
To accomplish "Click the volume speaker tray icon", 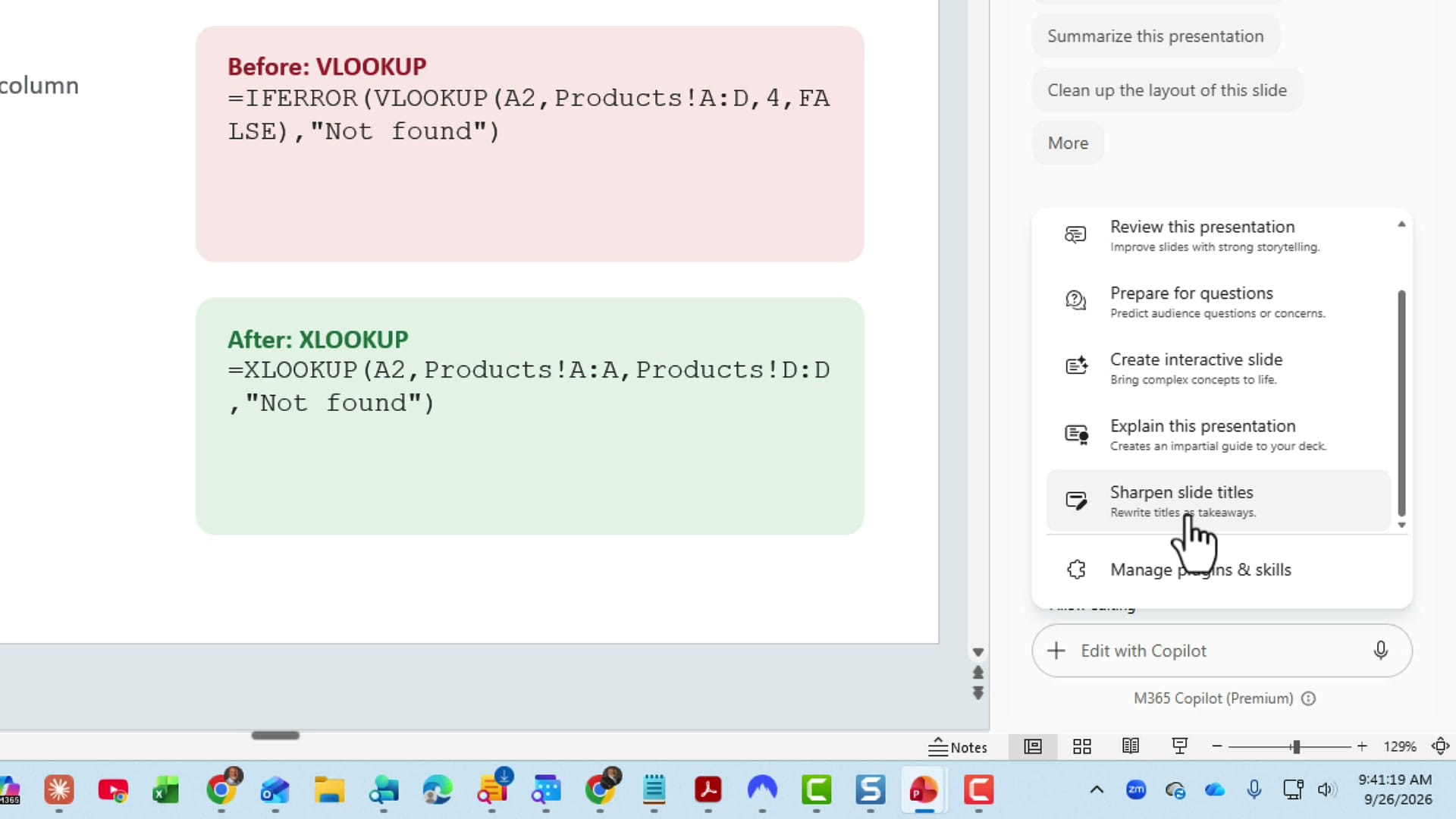I will click(x=1326, y=790).
